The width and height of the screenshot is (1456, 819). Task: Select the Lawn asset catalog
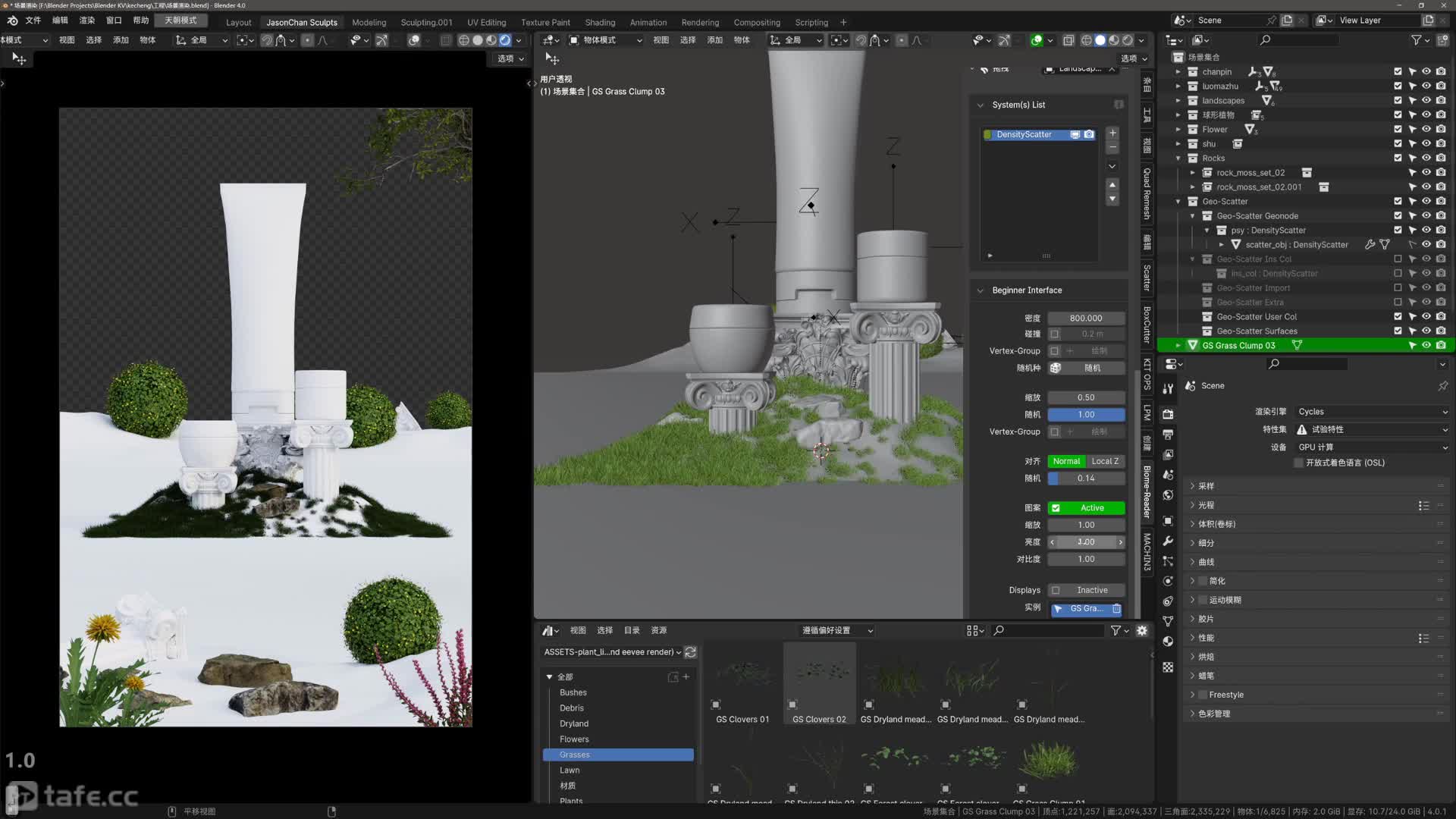pos(570,770)
